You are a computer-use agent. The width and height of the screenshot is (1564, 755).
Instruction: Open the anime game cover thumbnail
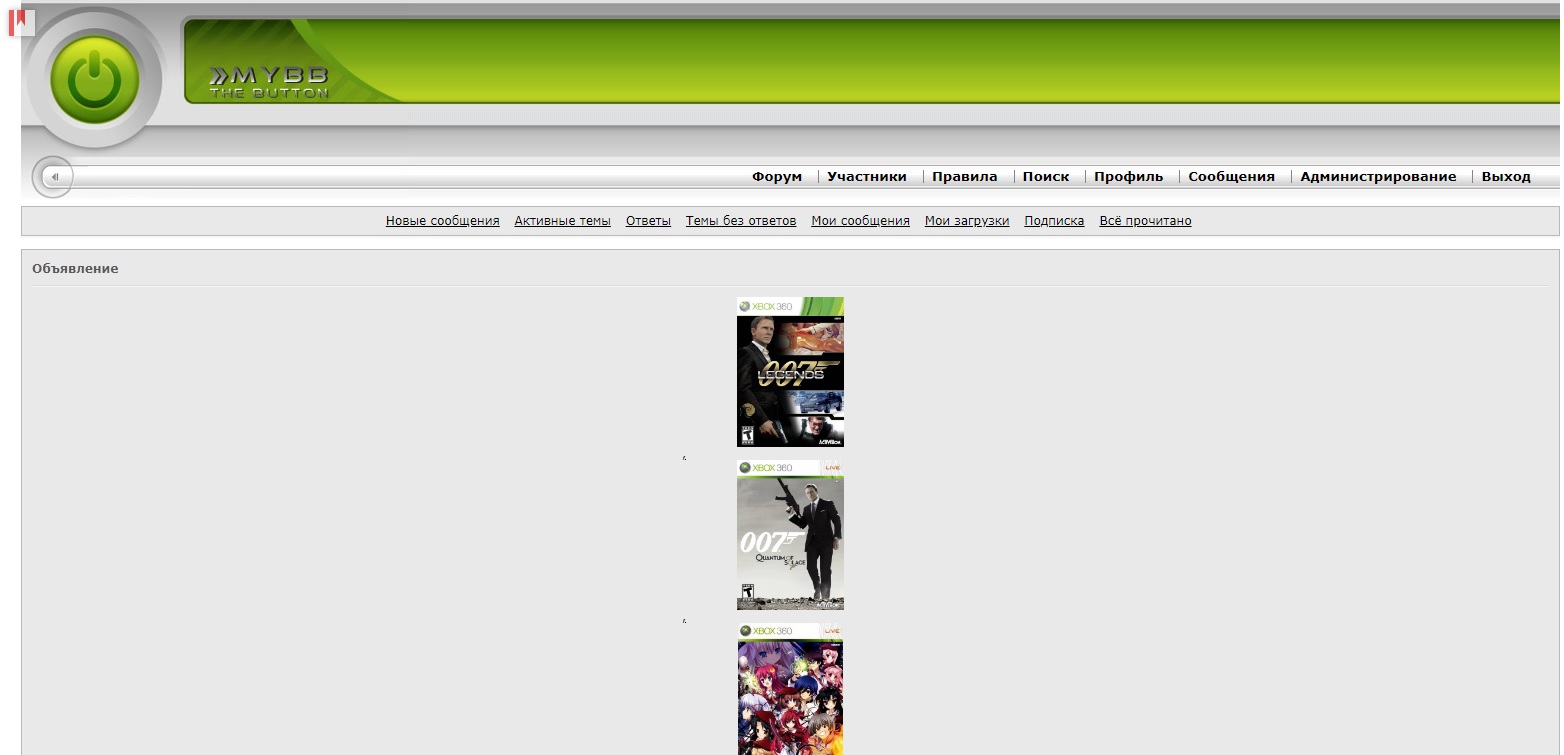click(x=790, y=689)
